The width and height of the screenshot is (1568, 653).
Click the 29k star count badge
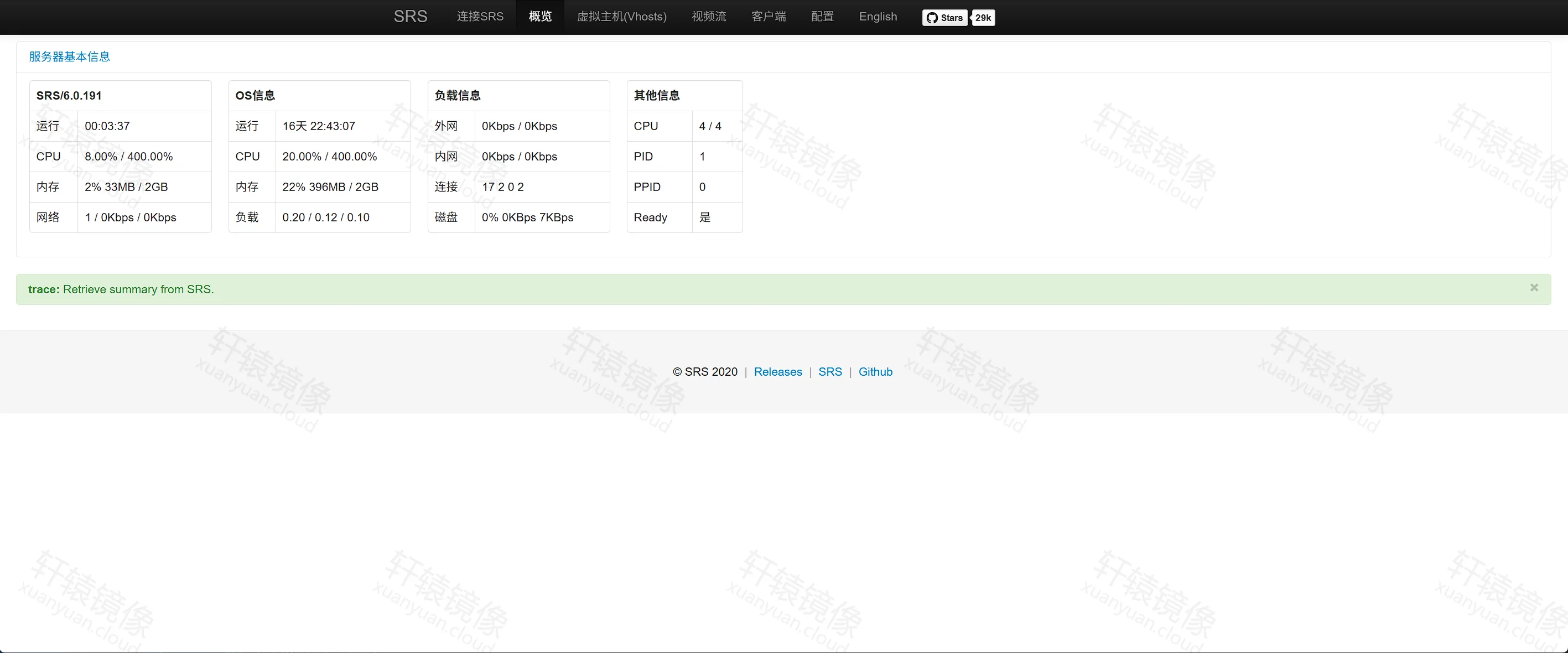point(984,18)
